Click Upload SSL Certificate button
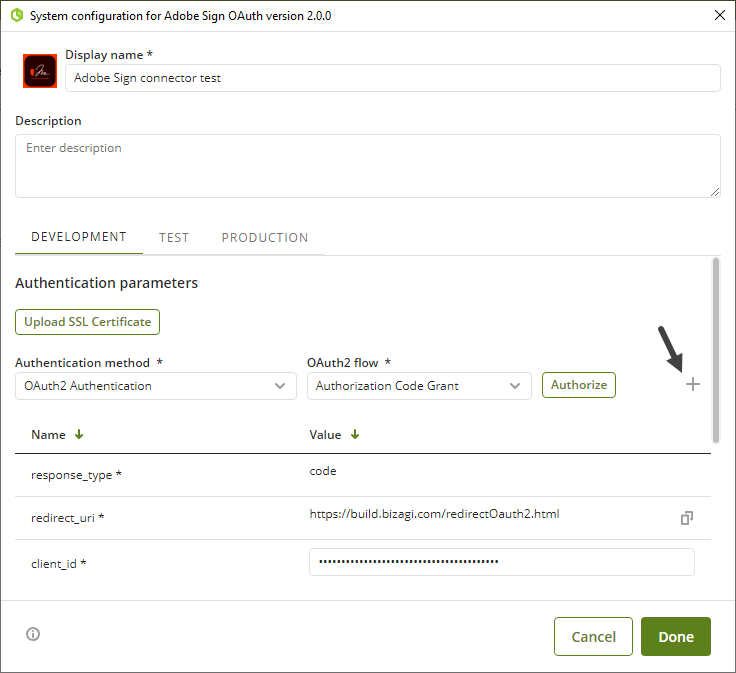The height and width of the screenshot is (673, 736). click(x=87, y=322)
